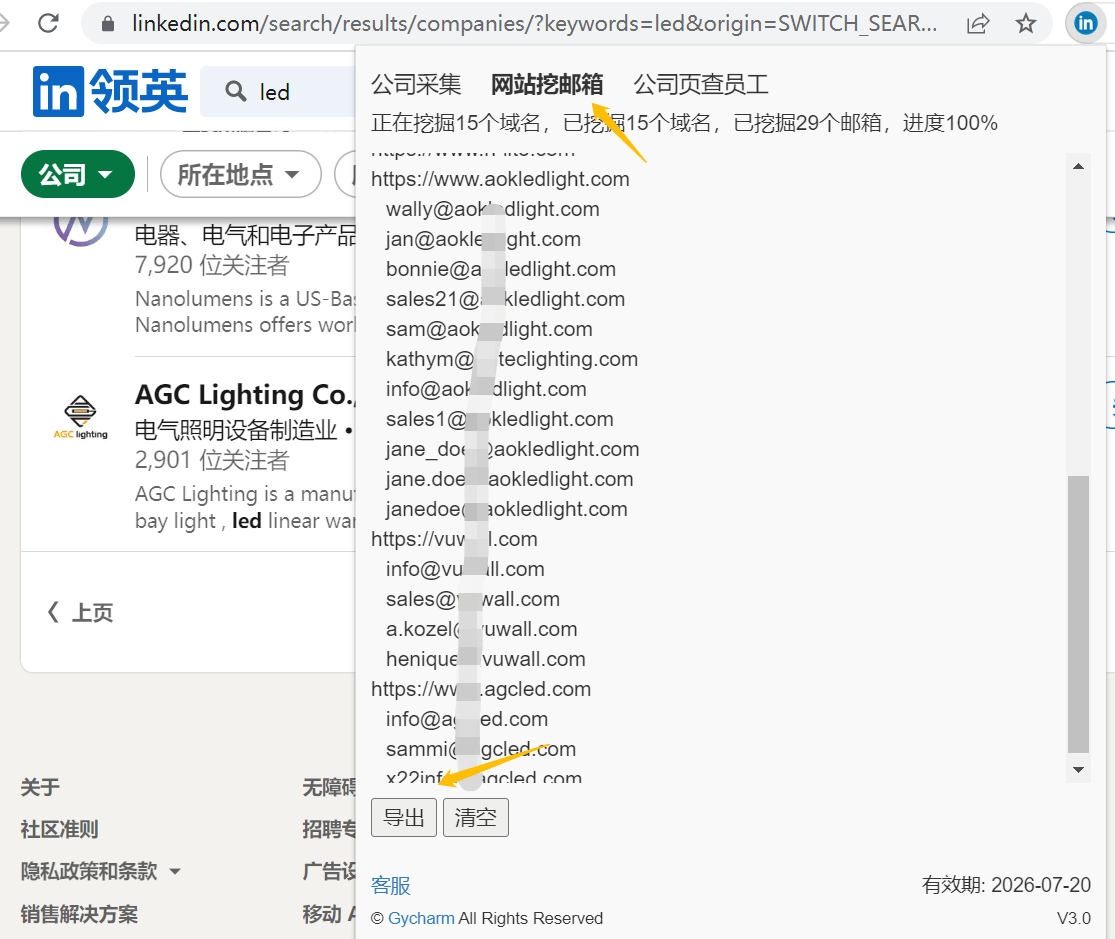Image resolution: width=1115 pixels, height=939 pixels.
Task: Click the lock icon in the address bar
Action: point(107,24)
